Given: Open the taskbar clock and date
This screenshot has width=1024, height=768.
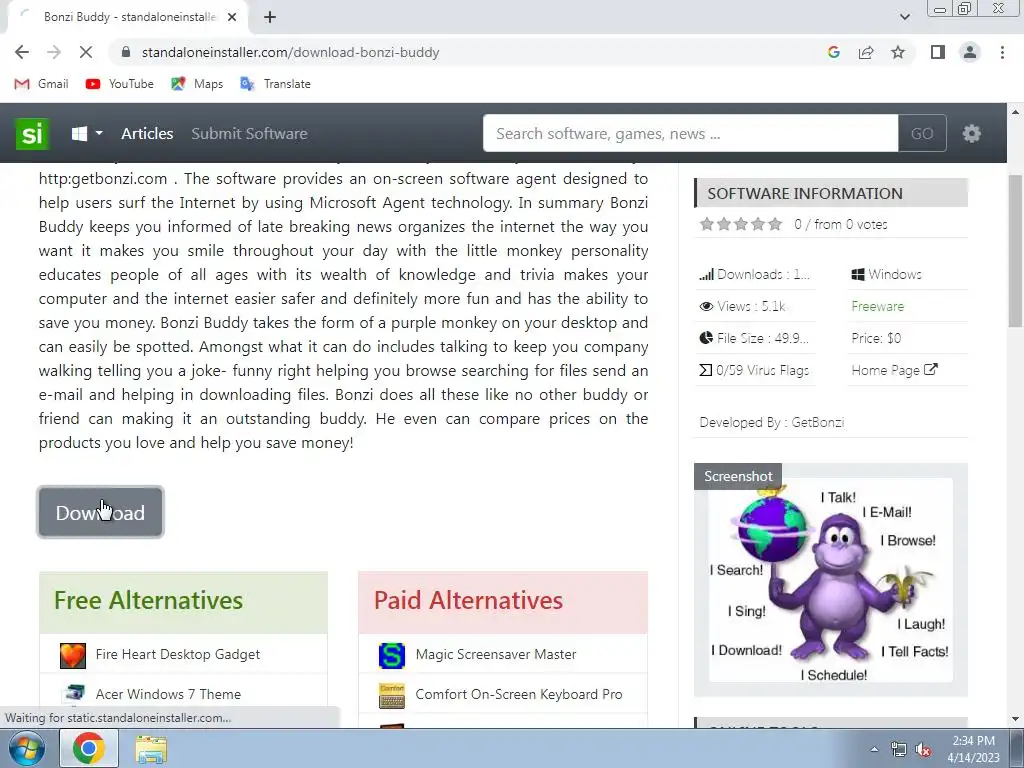Looking at the screenshot, I should (973, 749).
